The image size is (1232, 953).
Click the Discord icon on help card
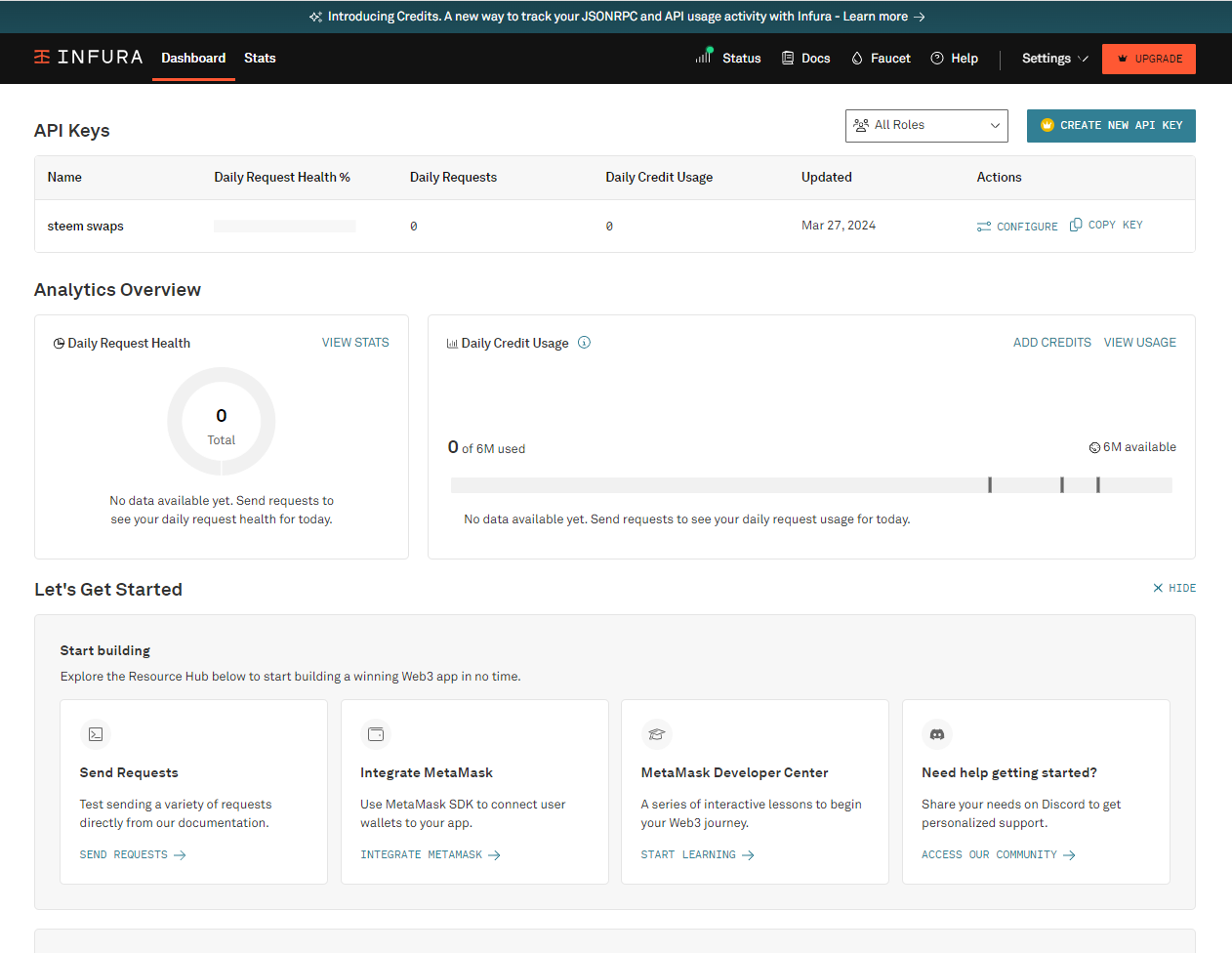pos(937,734)
